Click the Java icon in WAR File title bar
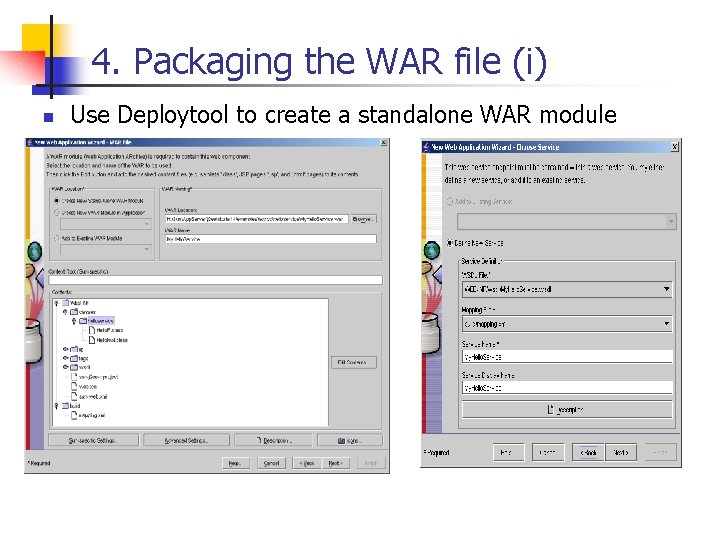The image size is (720, 540). (x=30, y=143)
